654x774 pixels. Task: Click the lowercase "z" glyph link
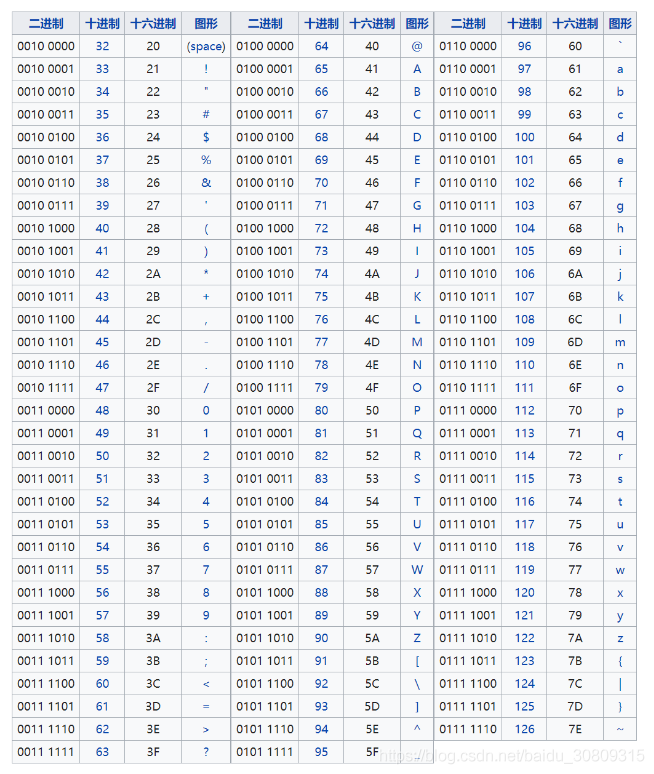point(620,638)
